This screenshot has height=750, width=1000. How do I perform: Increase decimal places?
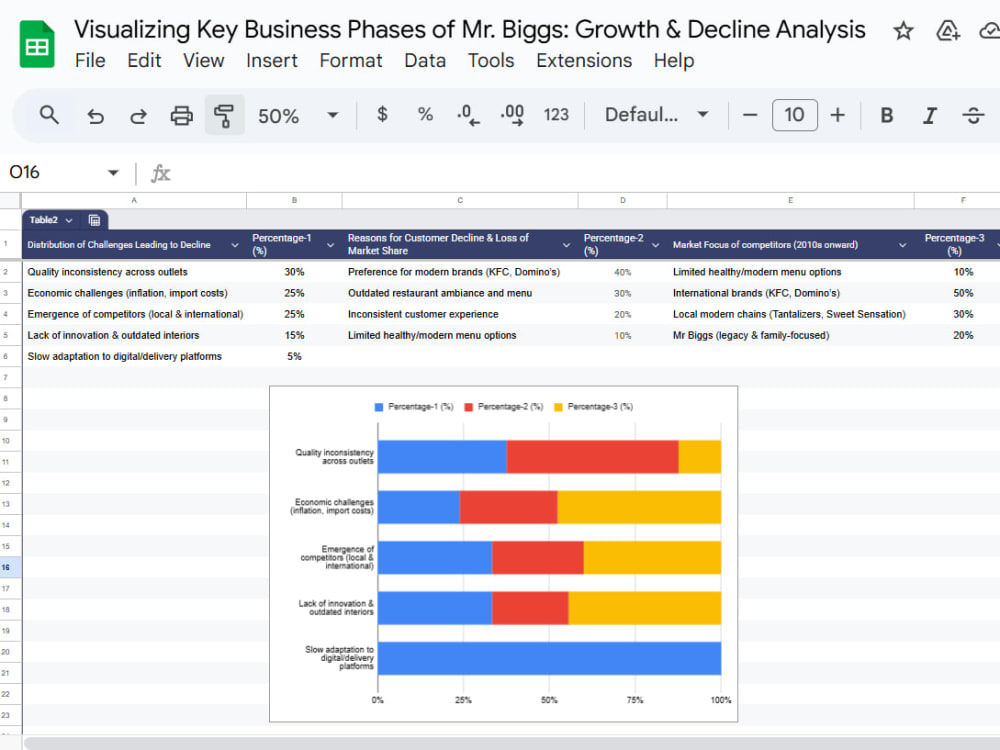(512, 115)
